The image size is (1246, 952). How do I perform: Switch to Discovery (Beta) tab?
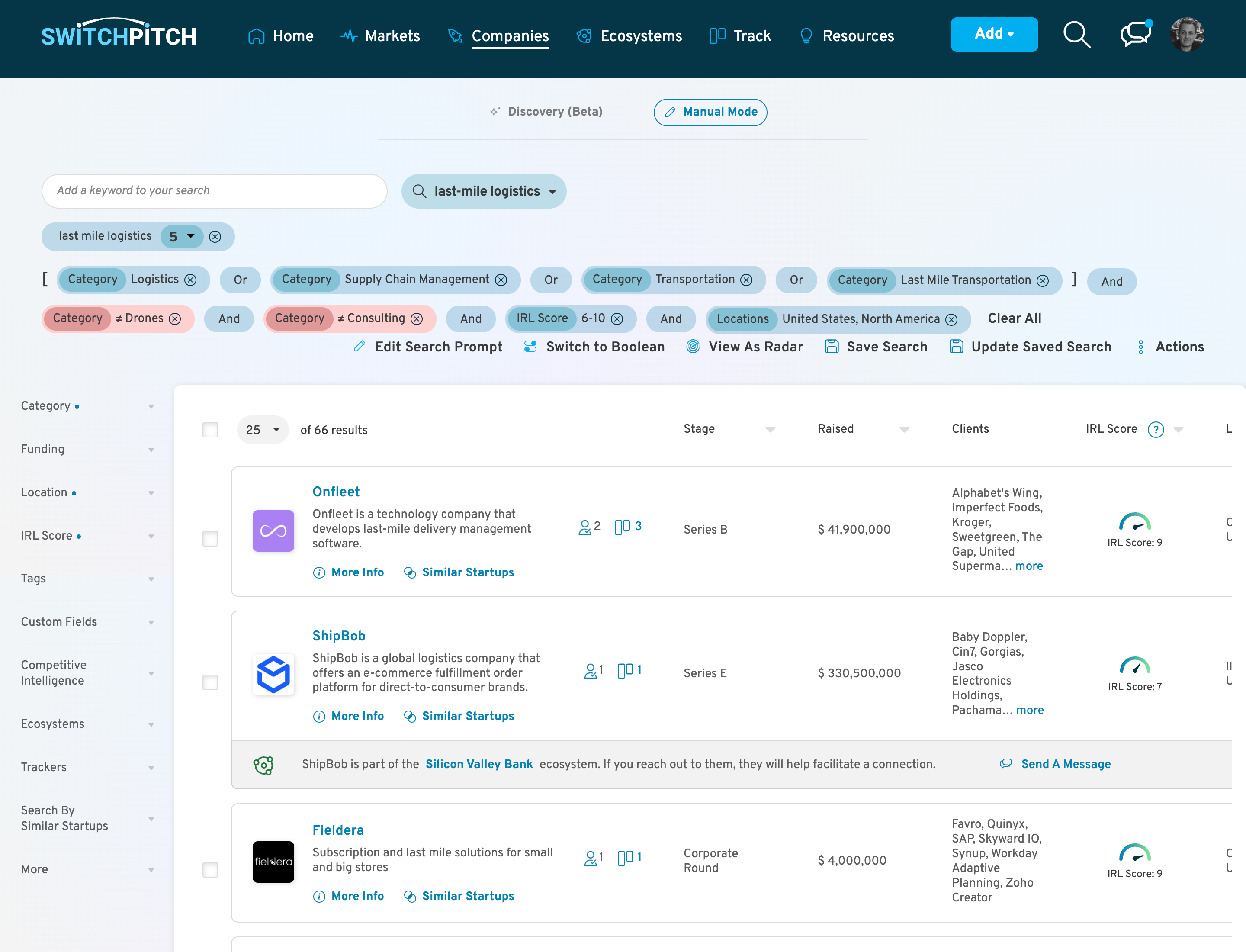546,112
